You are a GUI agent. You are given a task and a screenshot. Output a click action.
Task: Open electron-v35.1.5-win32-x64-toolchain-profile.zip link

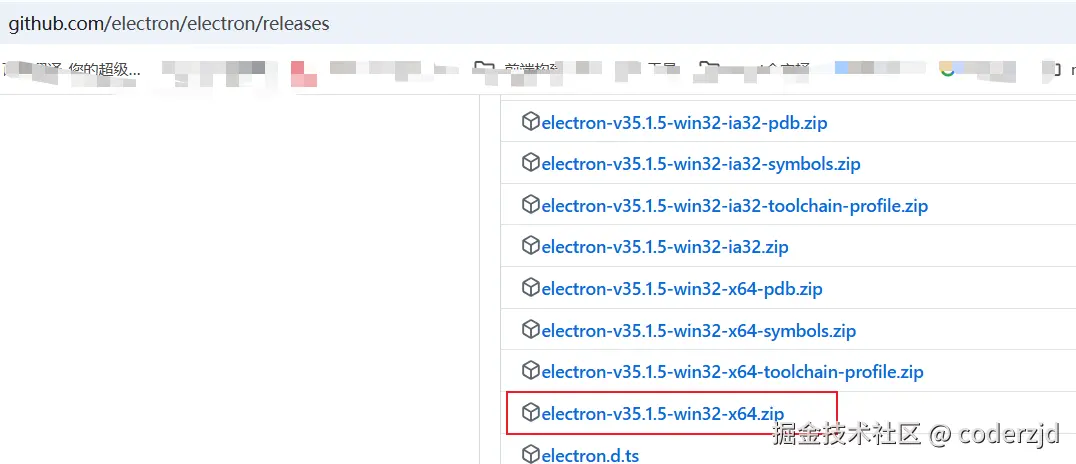(732, 372)
